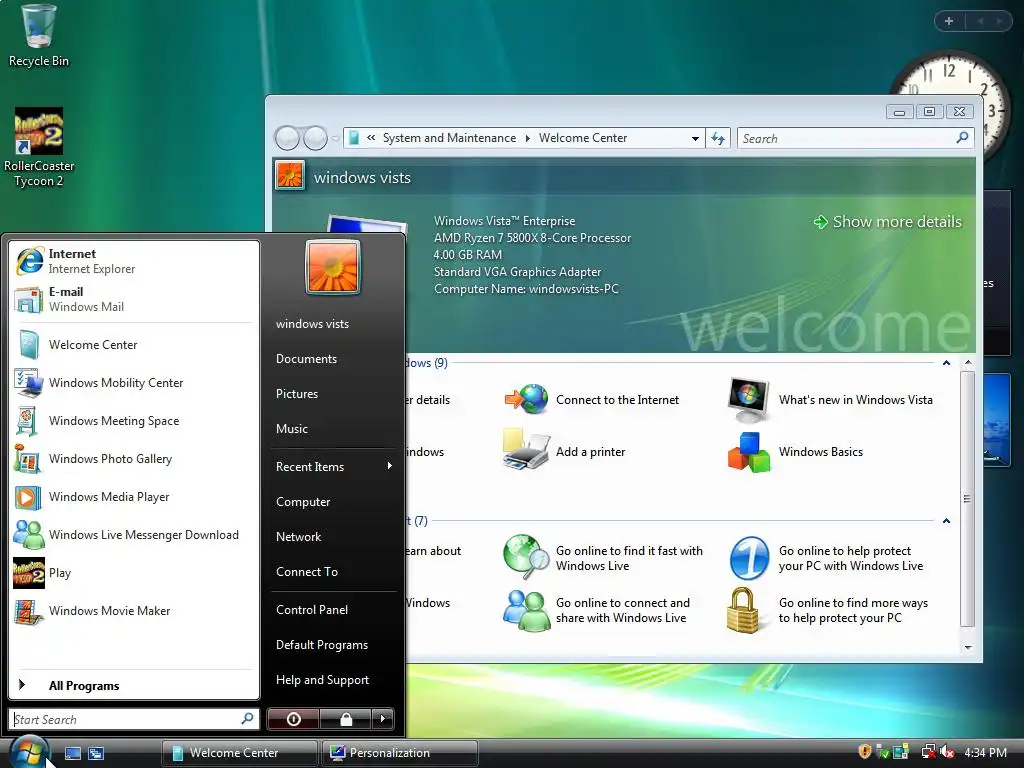Screen dimensions: 1024x768
Task: Click the sidebar add gadget plus button
Action: [949, 22]
